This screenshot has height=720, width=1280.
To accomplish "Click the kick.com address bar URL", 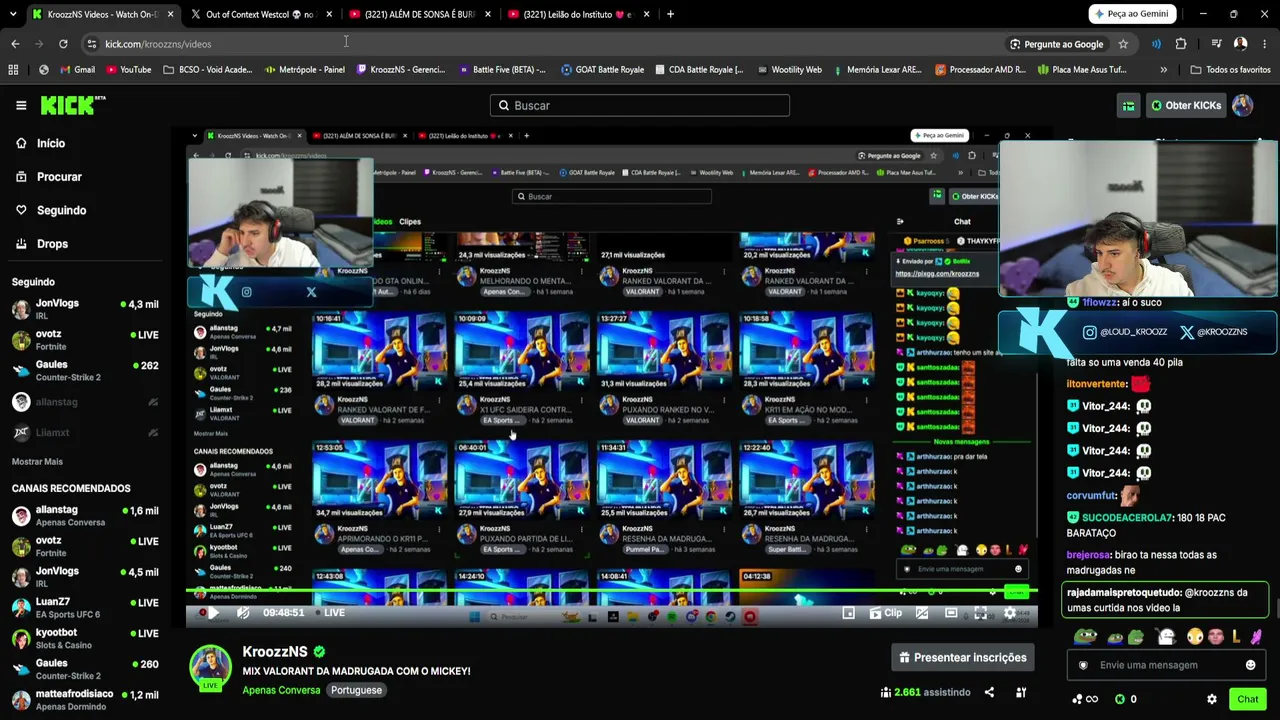I will [158, 44].
